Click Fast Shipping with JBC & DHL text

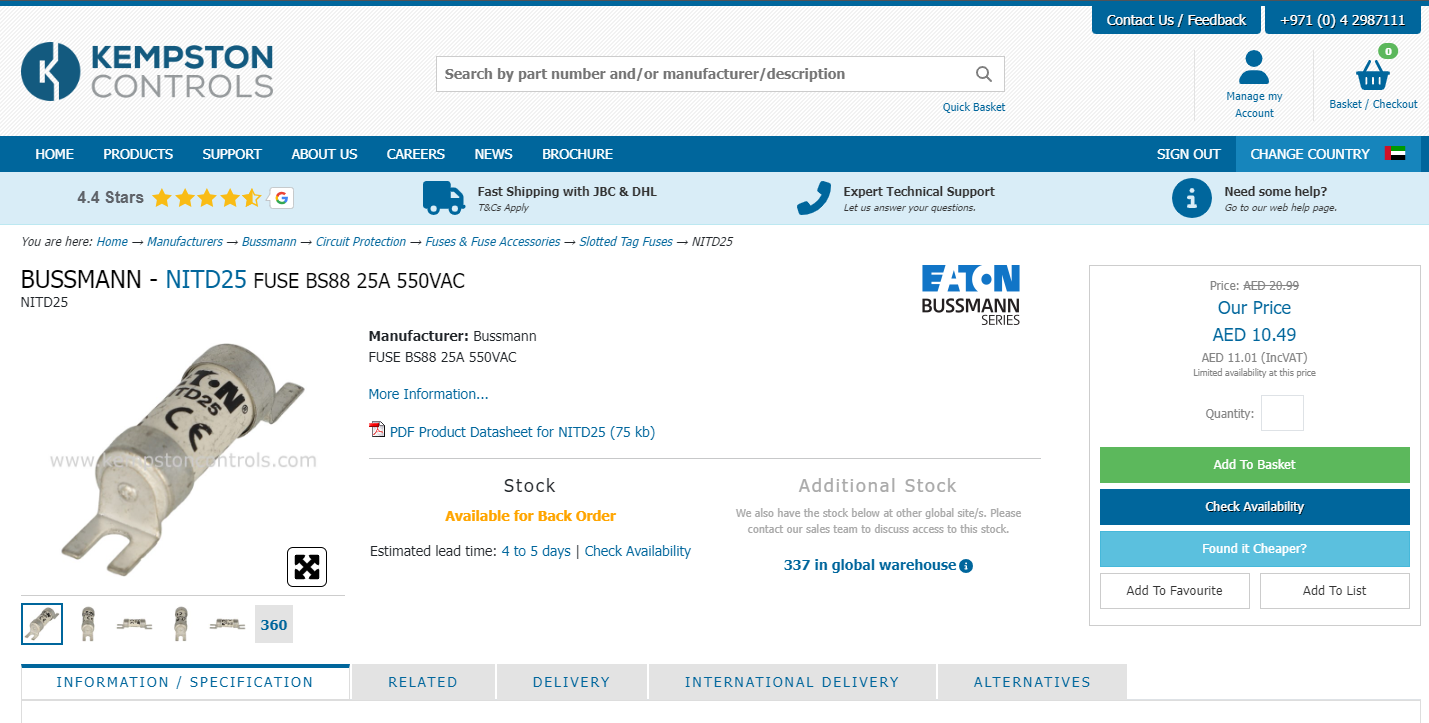(x=567, y=191)
